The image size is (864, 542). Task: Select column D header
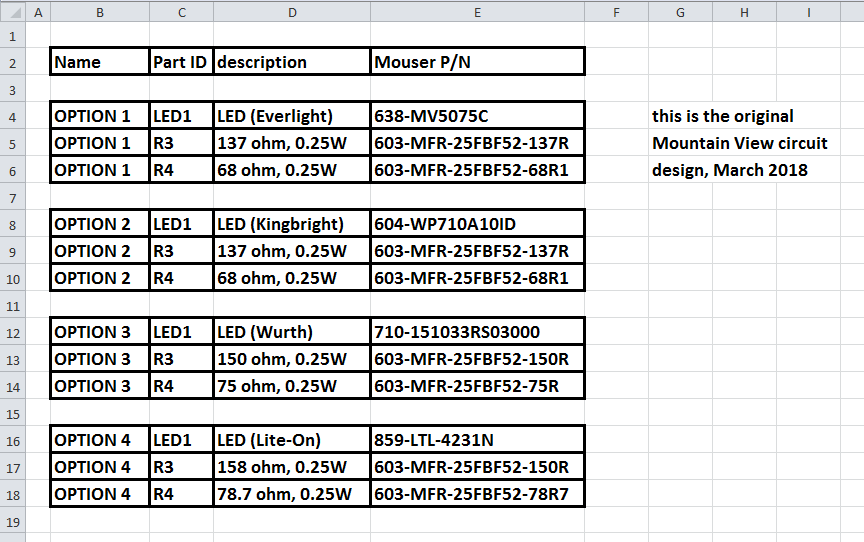pyautogui.click(x=292, y=12)
